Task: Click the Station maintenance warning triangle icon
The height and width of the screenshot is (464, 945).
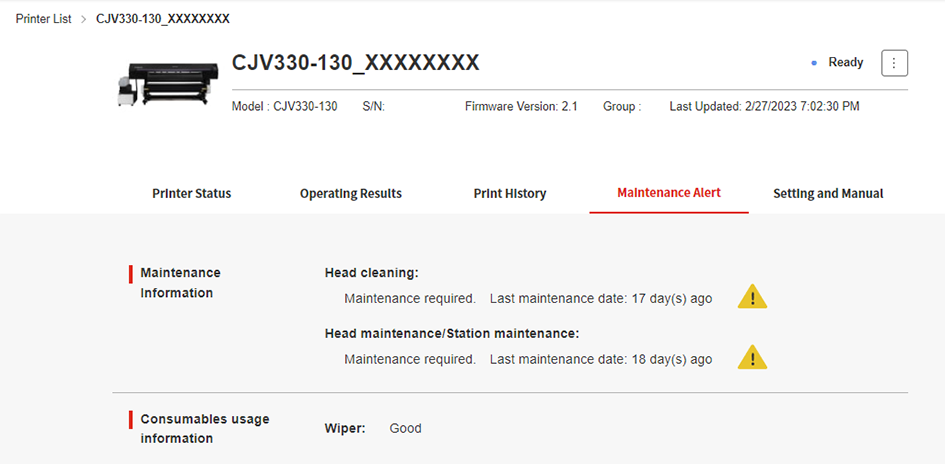Action: click(x=752, y=358)
